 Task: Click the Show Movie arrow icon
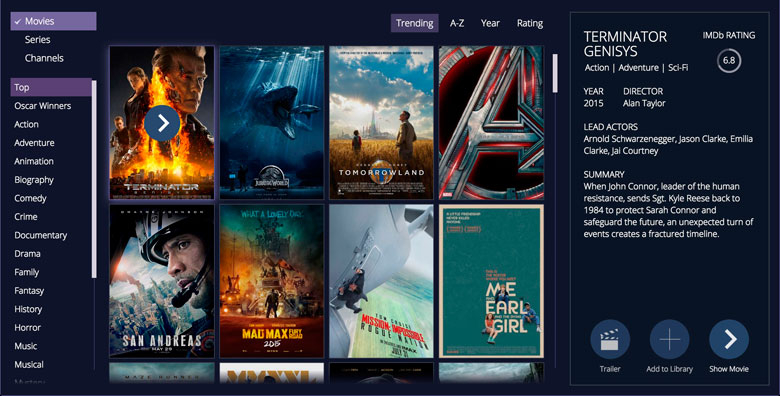pos(729,340)
